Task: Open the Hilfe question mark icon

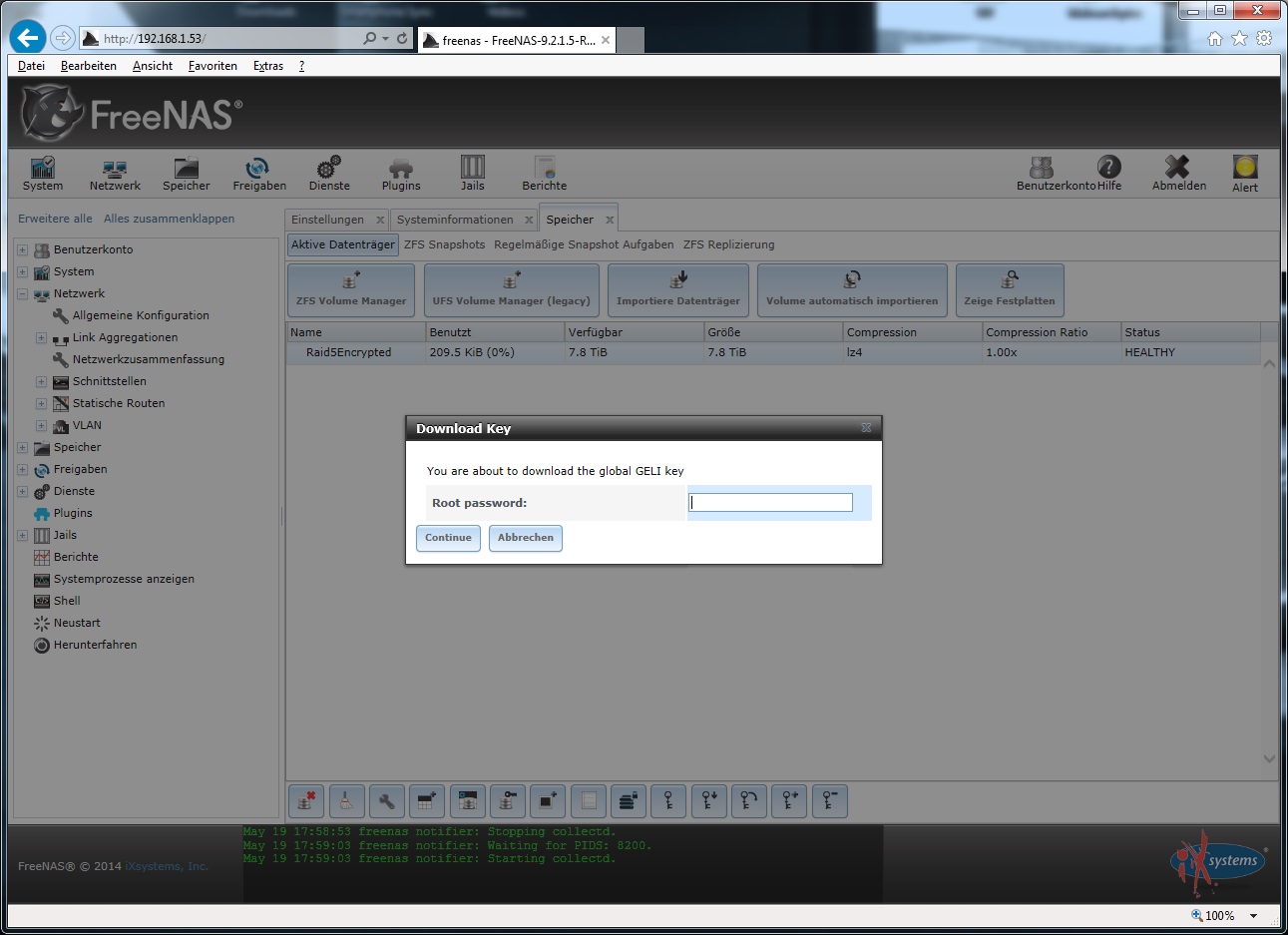Action: click(1109, 167)
